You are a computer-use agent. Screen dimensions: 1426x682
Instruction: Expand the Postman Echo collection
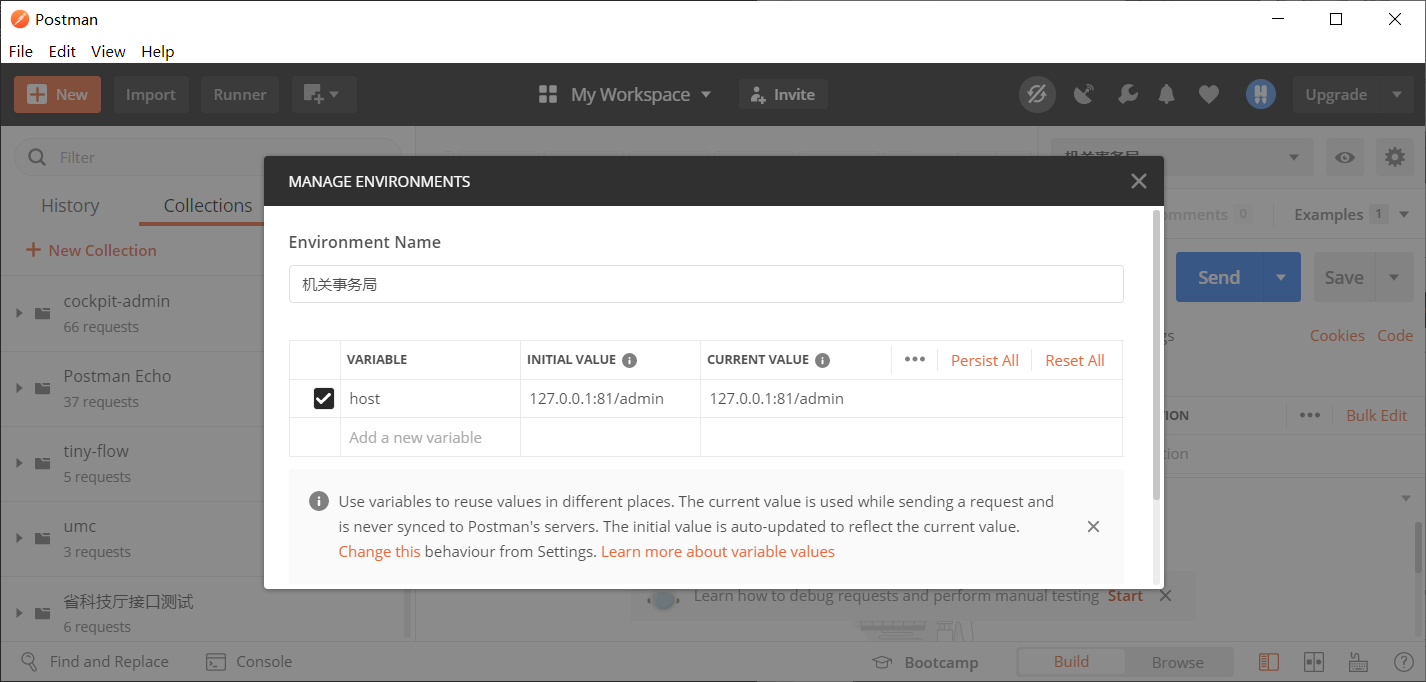click(x=19, y=388)
